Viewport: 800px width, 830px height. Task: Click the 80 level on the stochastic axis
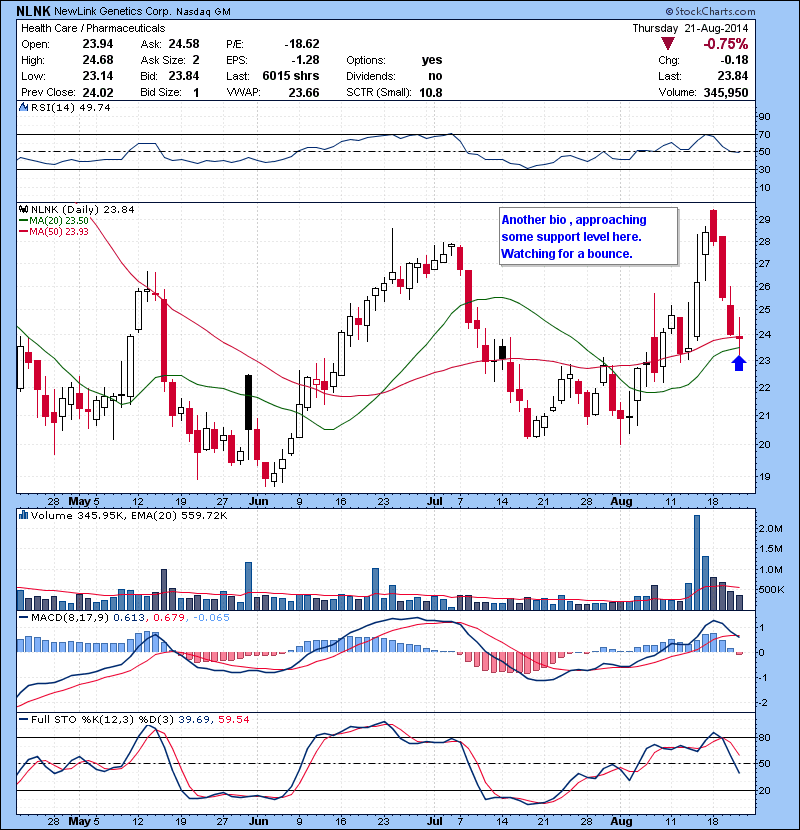764,737
